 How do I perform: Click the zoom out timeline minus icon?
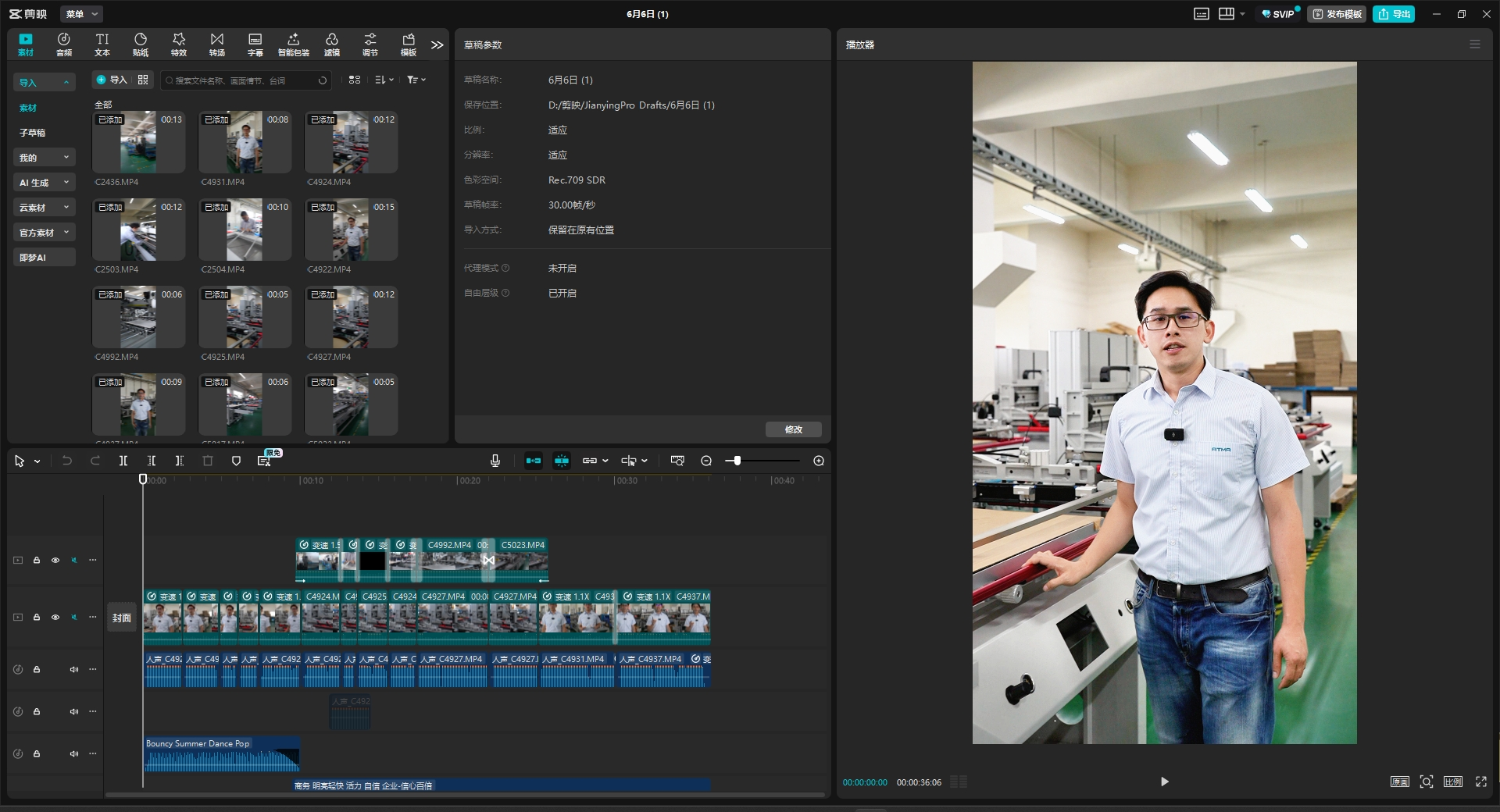point(706,461)
